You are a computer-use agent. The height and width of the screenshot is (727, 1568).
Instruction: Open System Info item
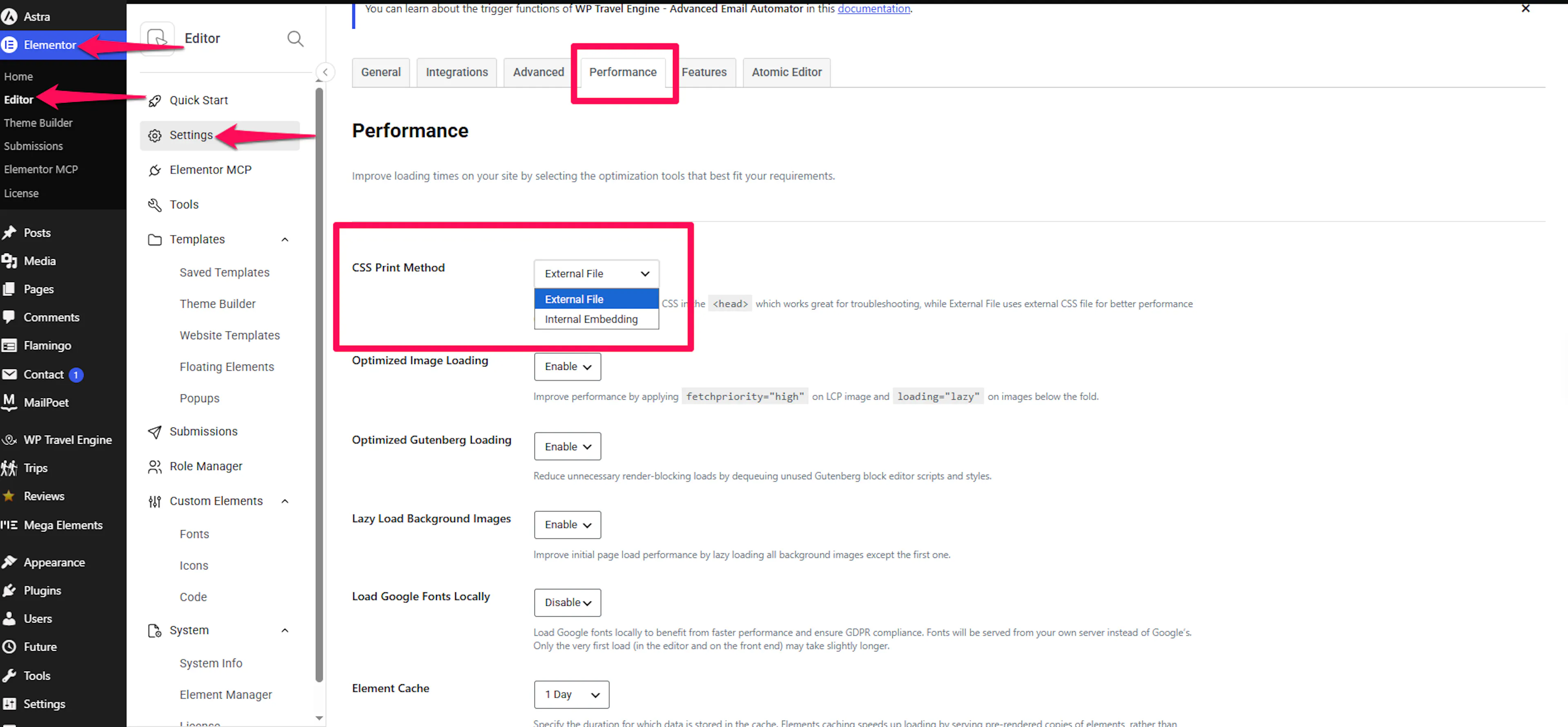coord(211,663)
